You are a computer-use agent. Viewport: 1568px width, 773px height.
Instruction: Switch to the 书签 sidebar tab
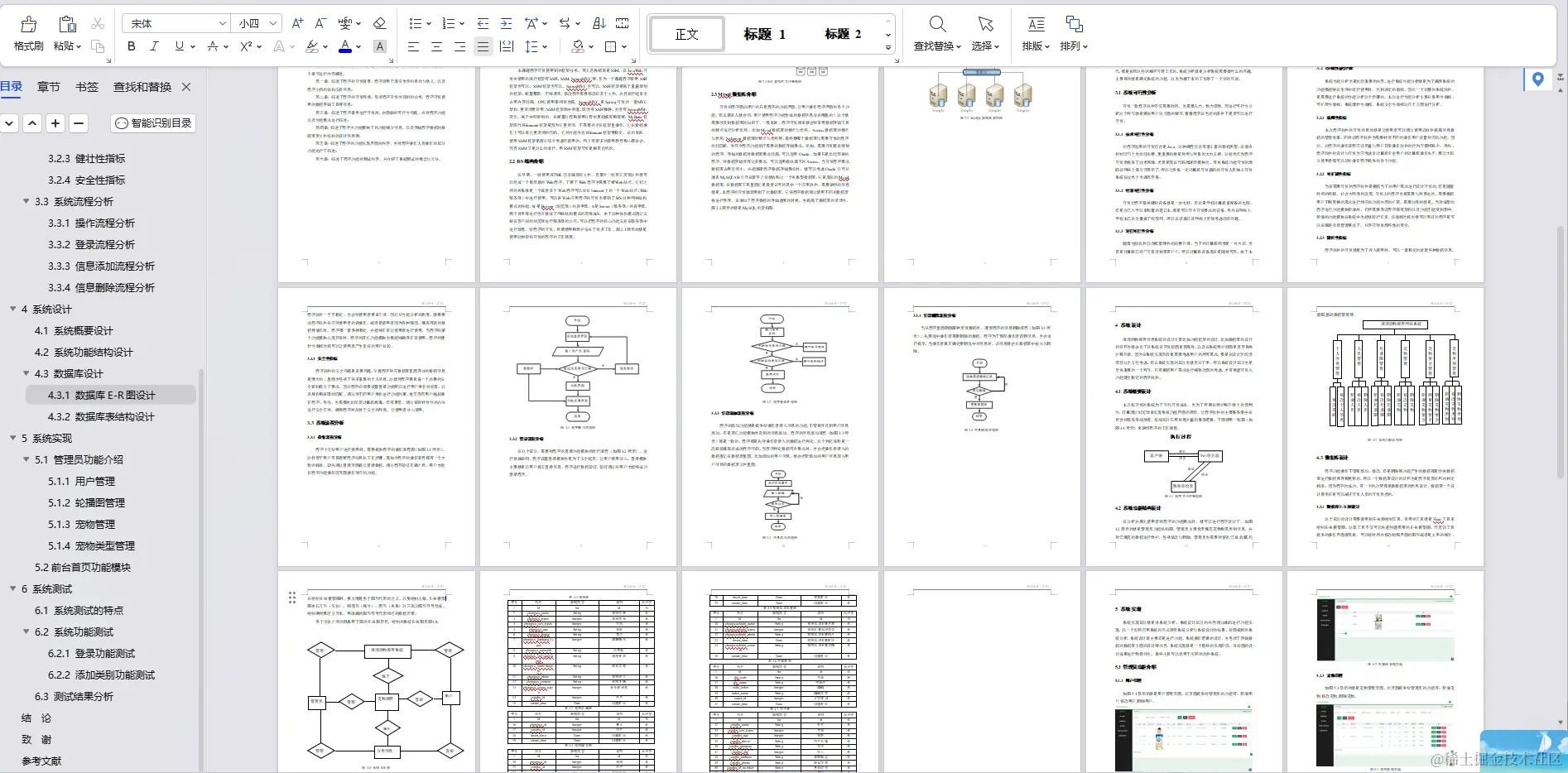[87, 86]
